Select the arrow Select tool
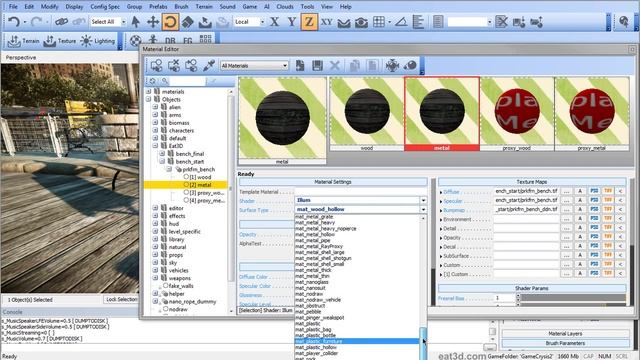Screen dimensions: 640x360 [136, 22]
